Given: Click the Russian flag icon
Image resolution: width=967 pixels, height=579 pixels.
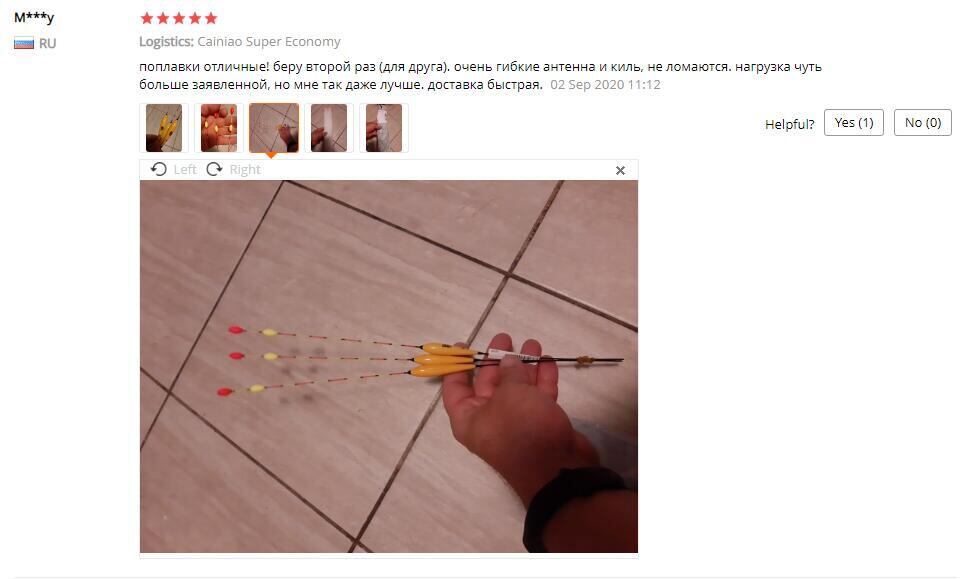Looking at the screenshot, I should pos(24,43).
